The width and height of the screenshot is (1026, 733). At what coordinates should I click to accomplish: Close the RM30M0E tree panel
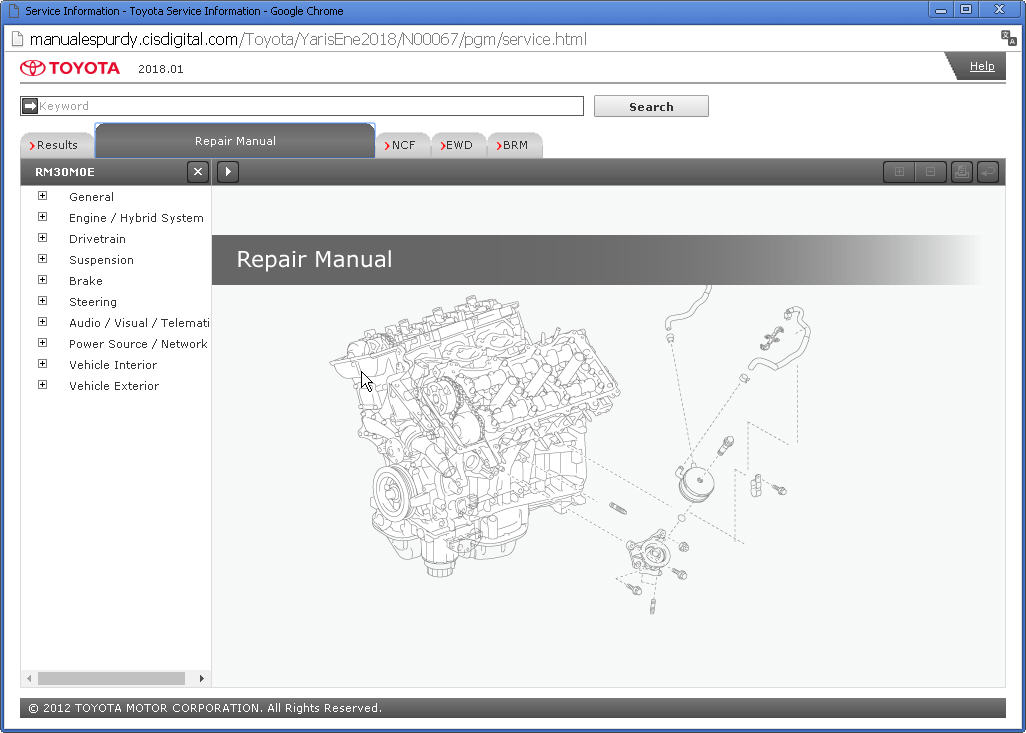click(x=198, y=172)
